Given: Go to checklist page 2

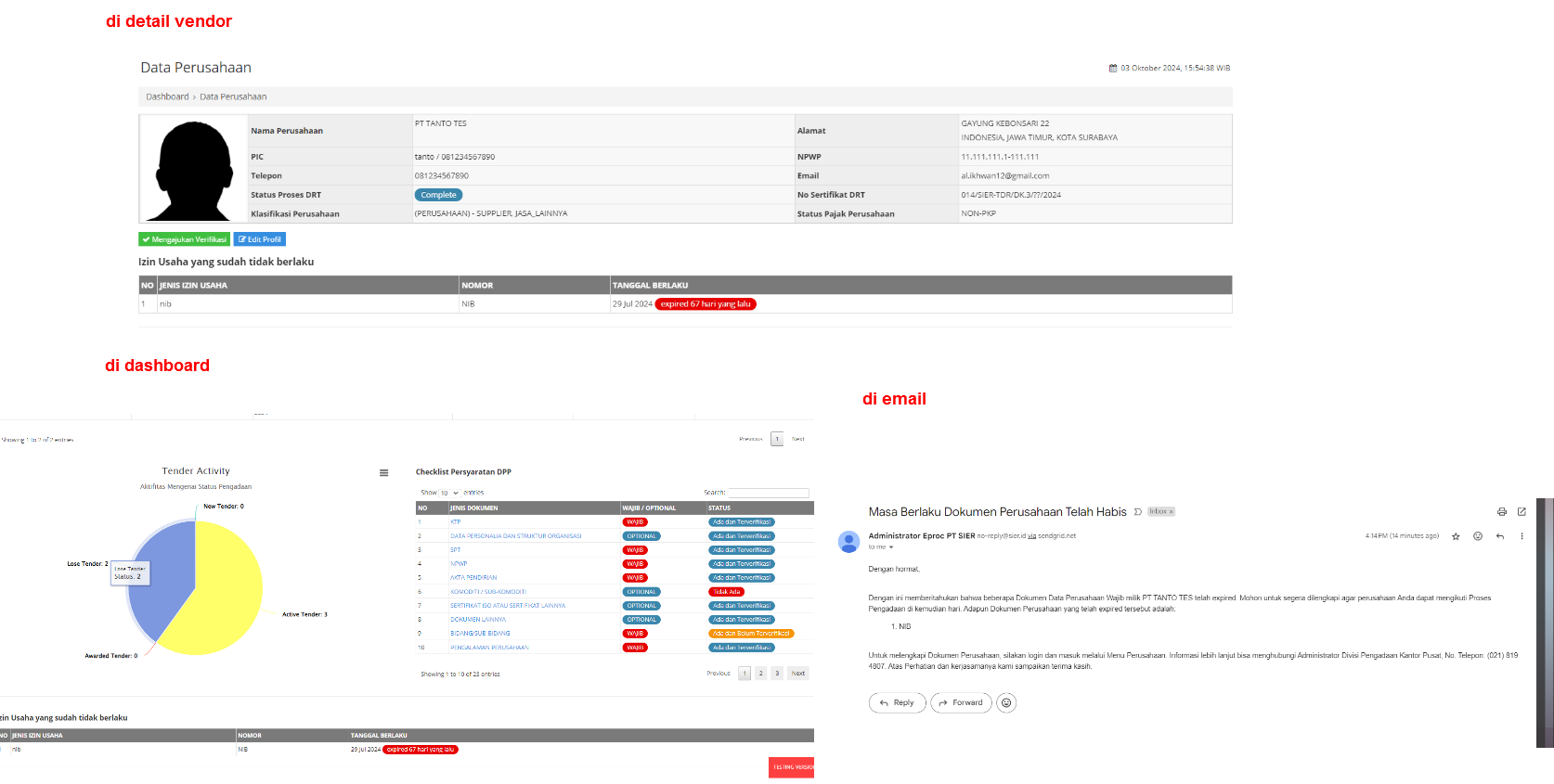Looking at the screenshot, I should (760, 674).
